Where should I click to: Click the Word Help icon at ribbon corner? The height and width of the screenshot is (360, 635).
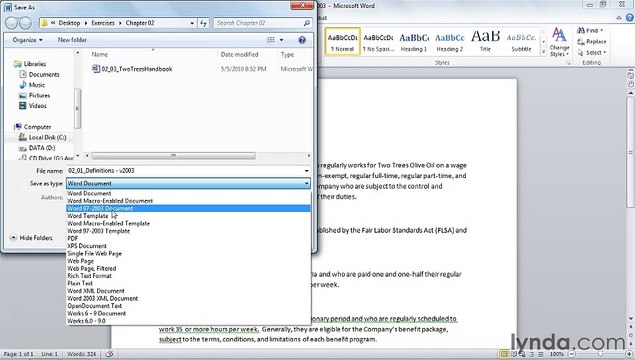point(630,17)
